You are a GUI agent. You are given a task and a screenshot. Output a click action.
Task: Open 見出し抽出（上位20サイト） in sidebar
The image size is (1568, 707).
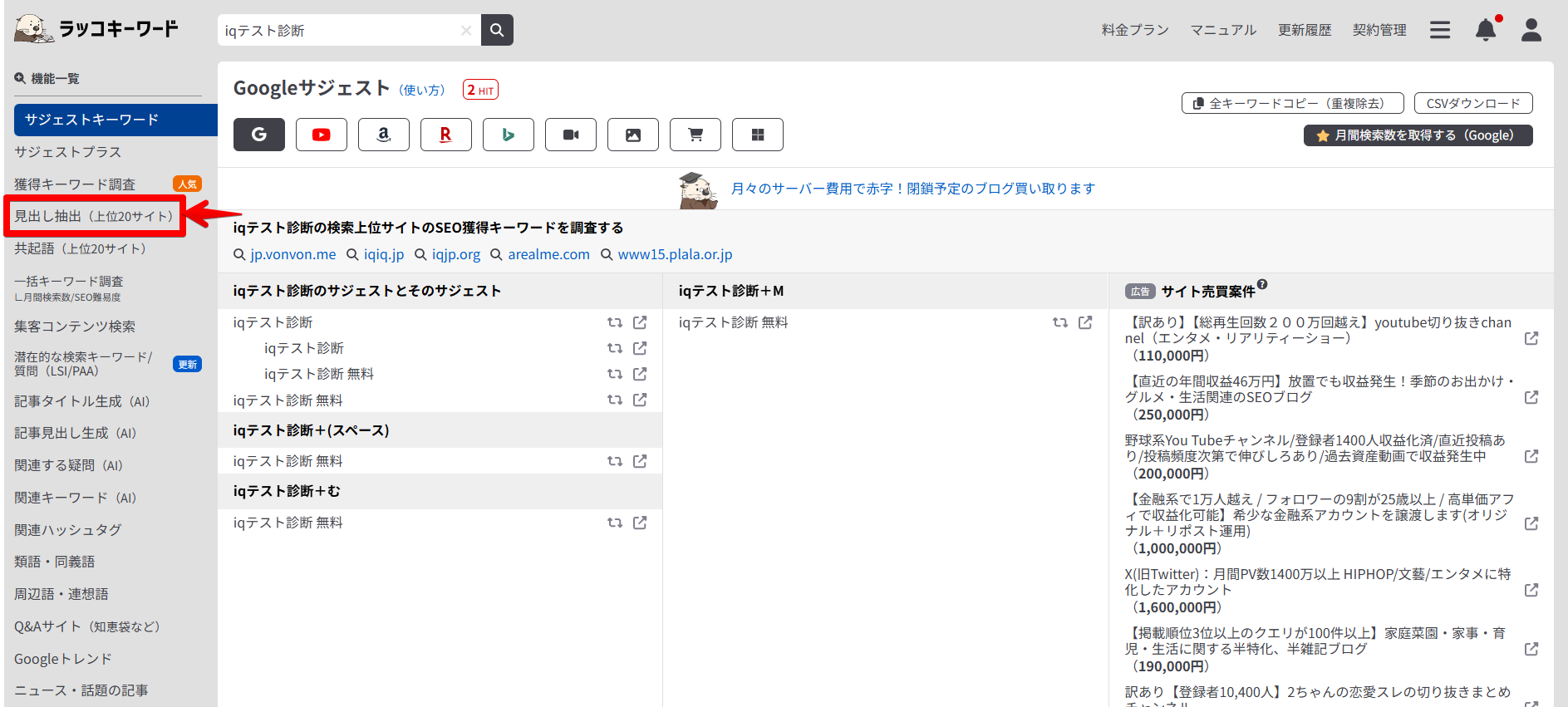point(94,216)
